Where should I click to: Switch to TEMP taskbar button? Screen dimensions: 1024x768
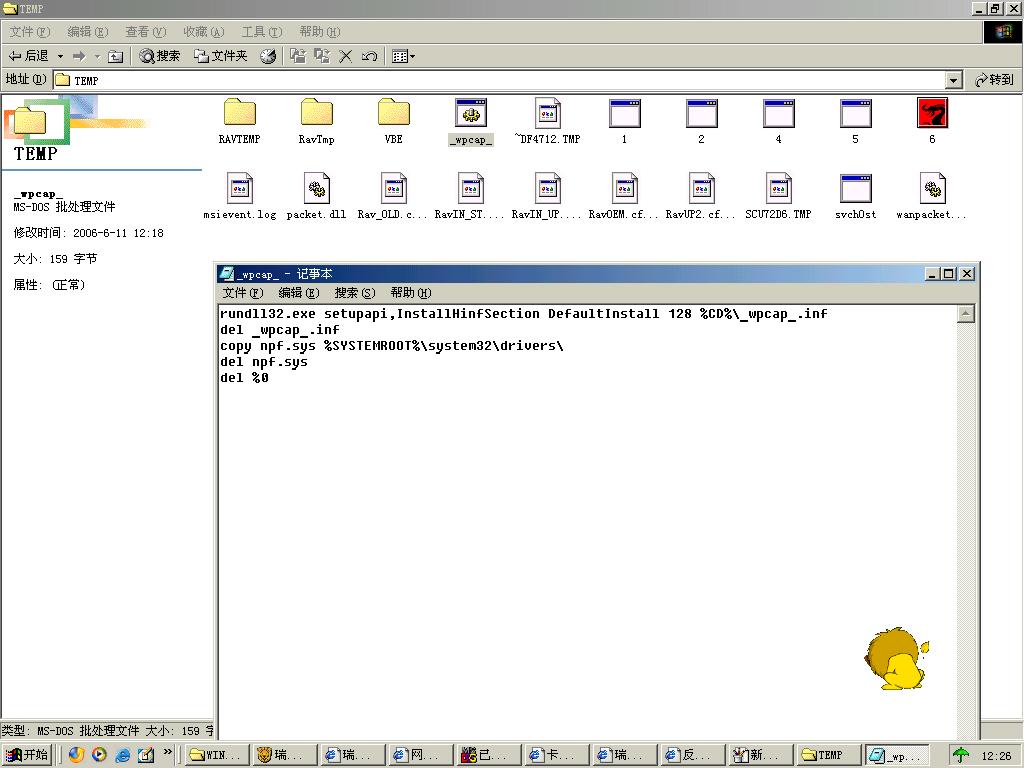tap(828, 755)
